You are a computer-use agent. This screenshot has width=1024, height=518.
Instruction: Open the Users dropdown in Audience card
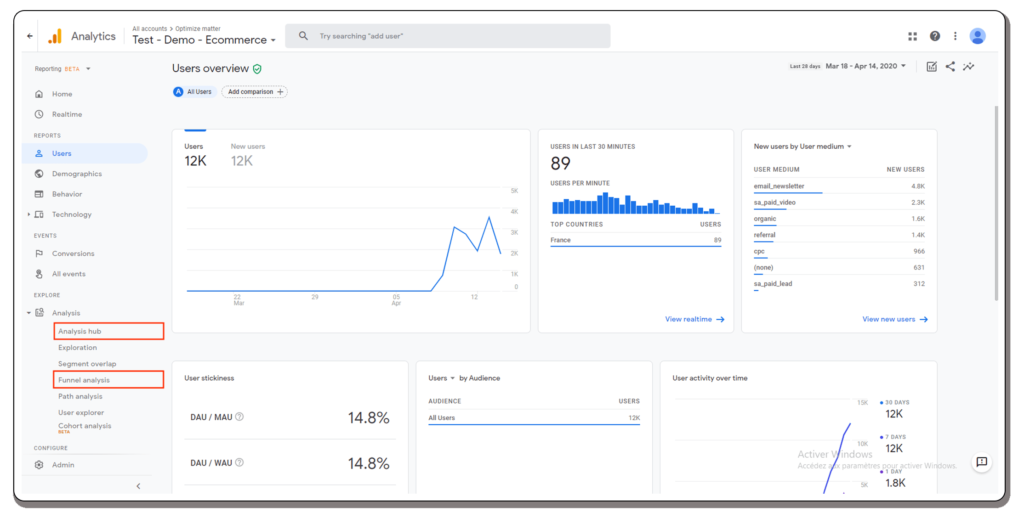click(x=441, y=378)
